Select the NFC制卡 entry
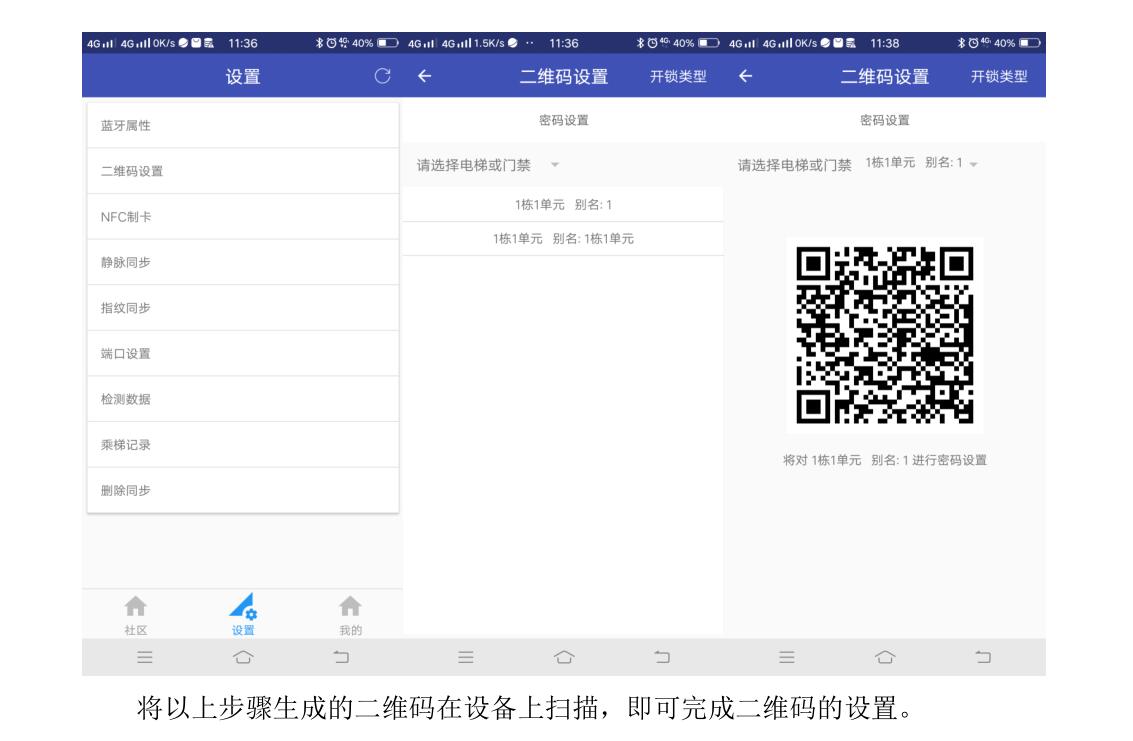 [243, 217]
